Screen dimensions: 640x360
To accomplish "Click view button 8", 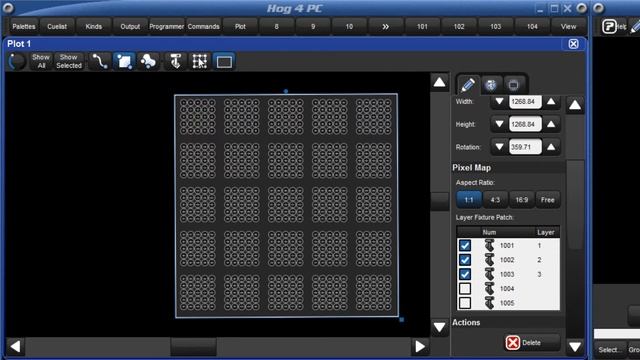I will (276, 27).
